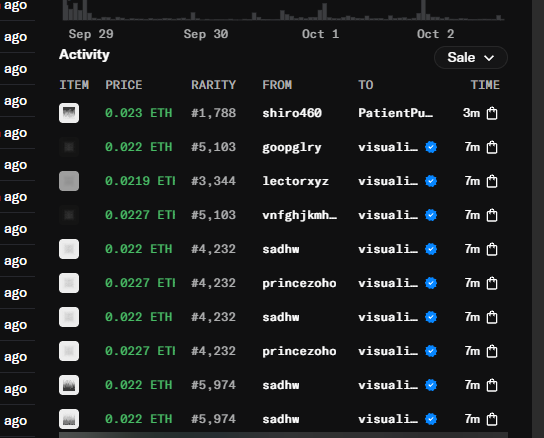Screen dimensions: 544x438
Task: Click the RARITY column header
Action: tap(213, 85)
